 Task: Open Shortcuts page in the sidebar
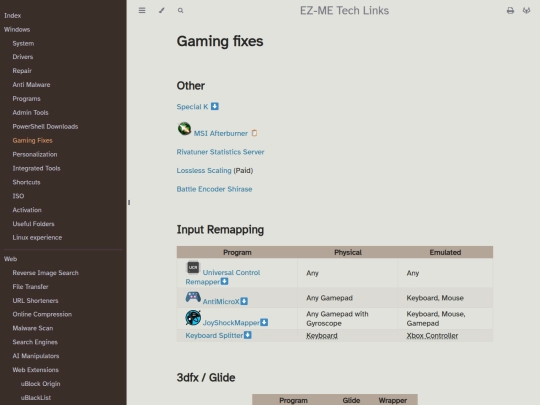26,182
